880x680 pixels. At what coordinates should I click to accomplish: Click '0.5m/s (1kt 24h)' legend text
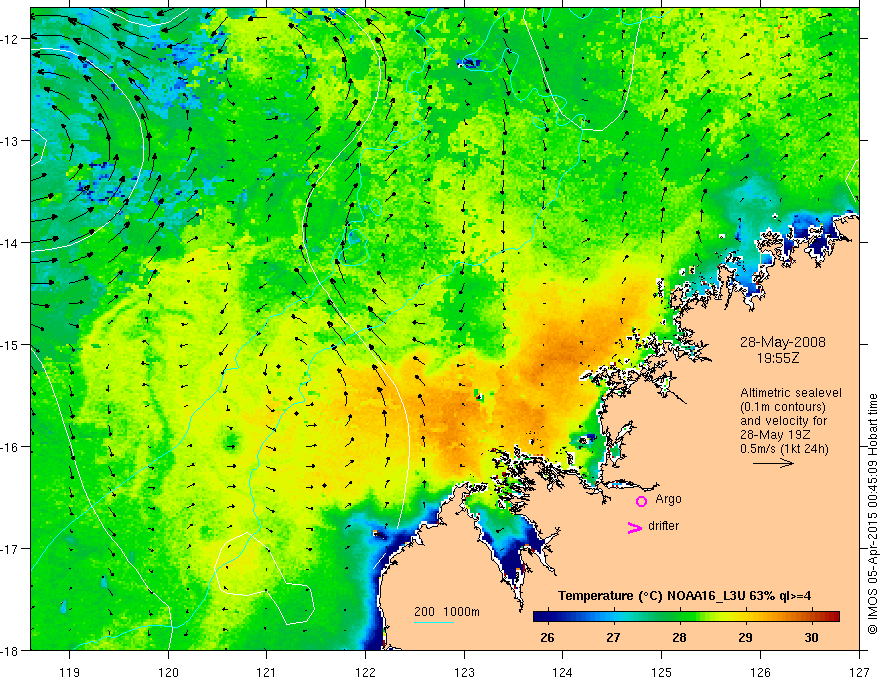[784, 449]
